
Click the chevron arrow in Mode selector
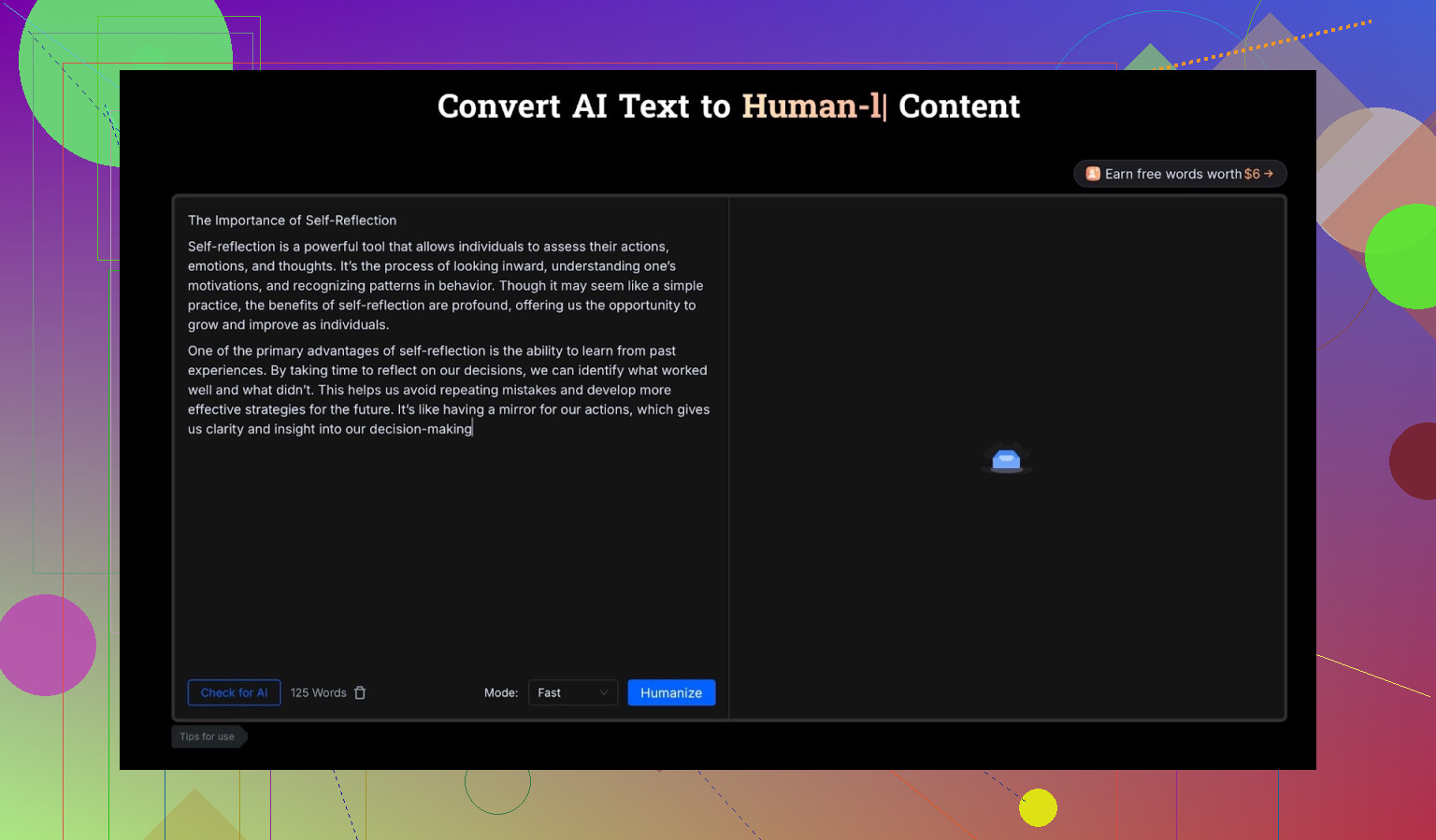pyautogui.click(x=603, y=692)
